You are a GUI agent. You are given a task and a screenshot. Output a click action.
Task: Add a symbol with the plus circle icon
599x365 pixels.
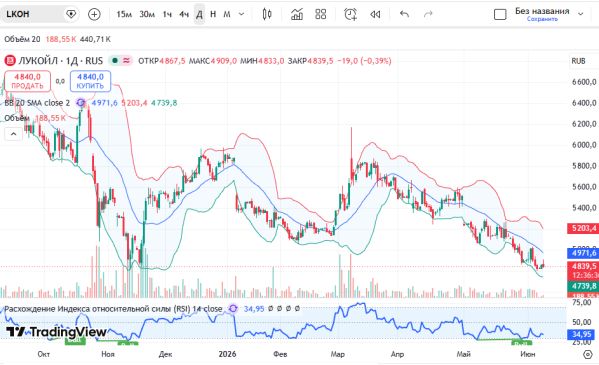[94, 14]
